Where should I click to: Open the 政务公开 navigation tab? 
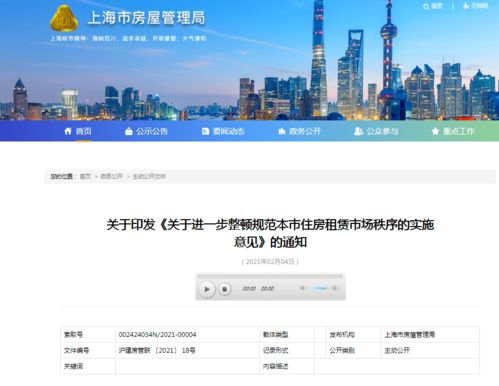click(305, 131)
